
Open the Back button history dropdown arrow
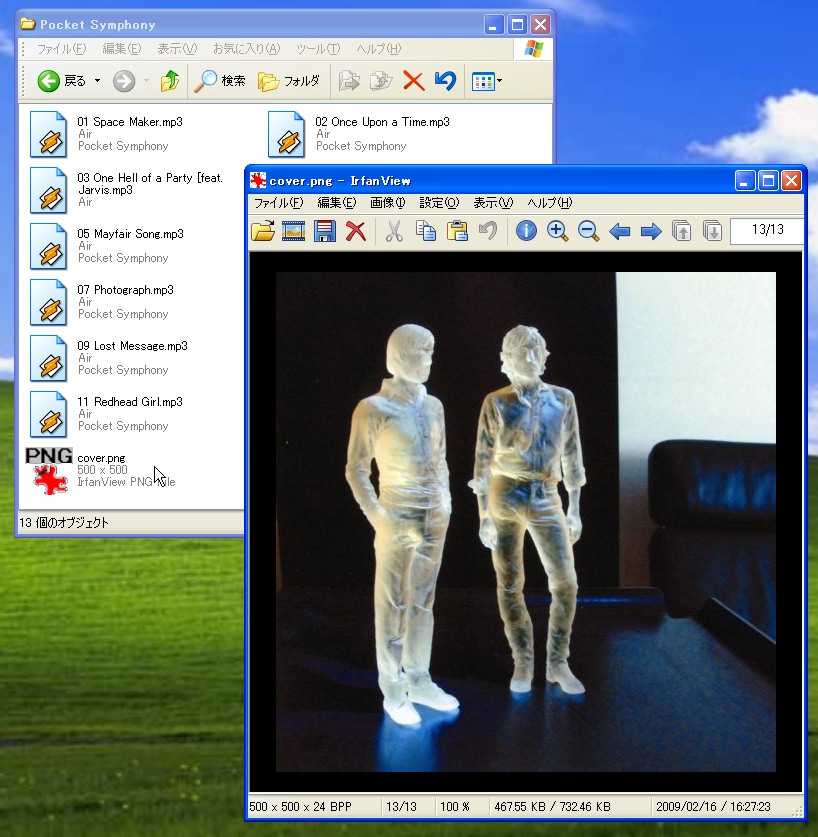click(97, 81)
